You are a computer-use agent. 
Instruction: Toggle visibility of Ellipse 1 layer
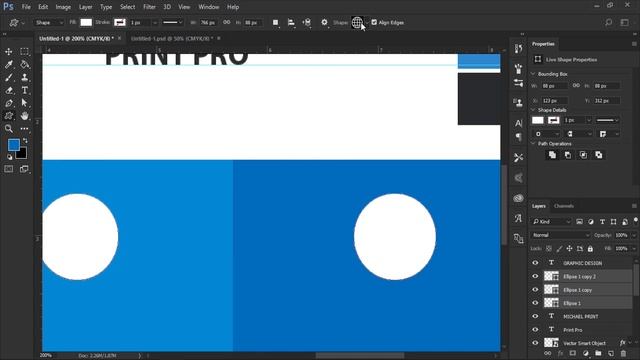pyautogui.click(x=535, y=303)
